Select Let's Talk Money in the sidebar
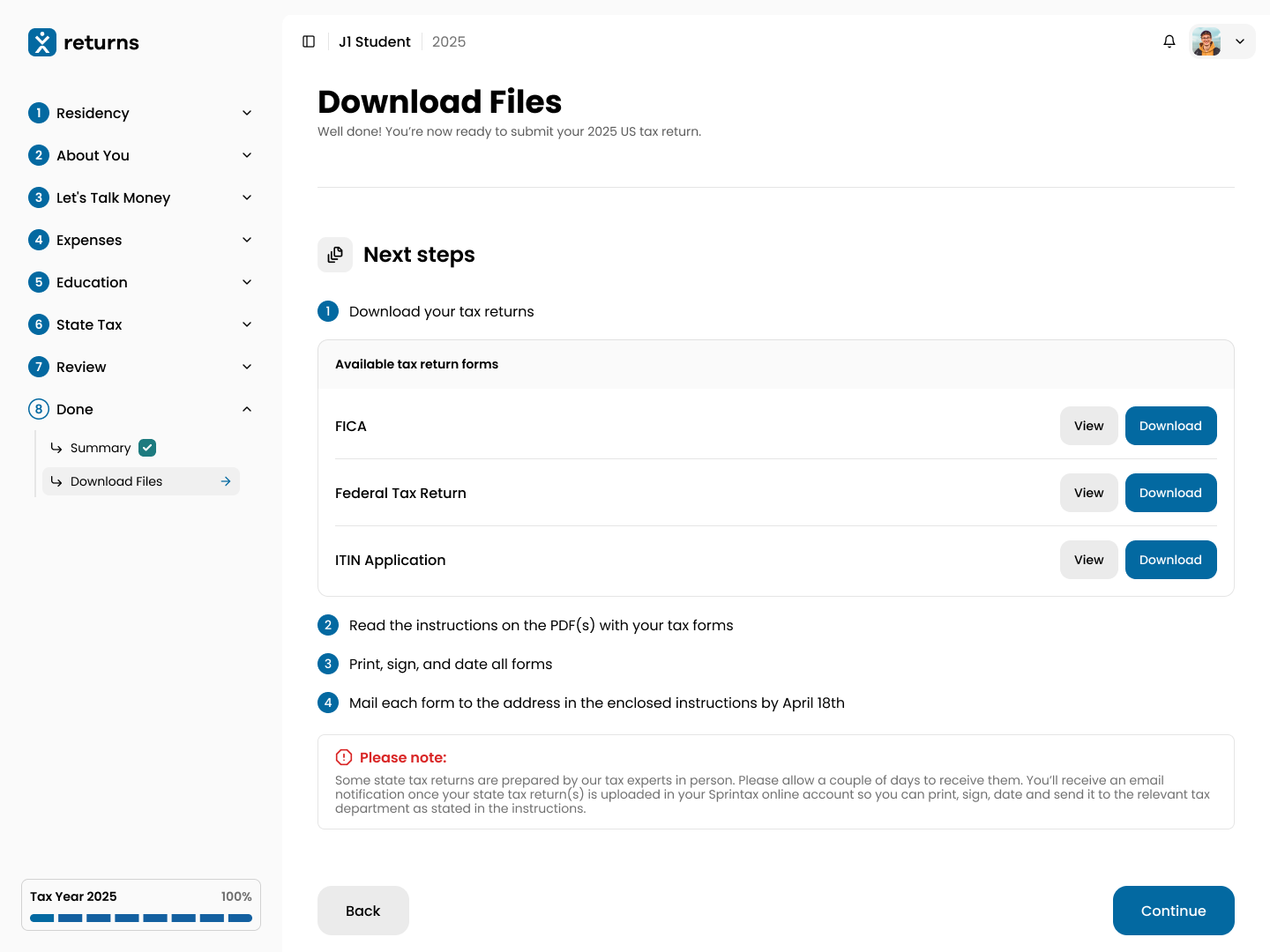Screen dimensions: 1270x952 [113, 197]
